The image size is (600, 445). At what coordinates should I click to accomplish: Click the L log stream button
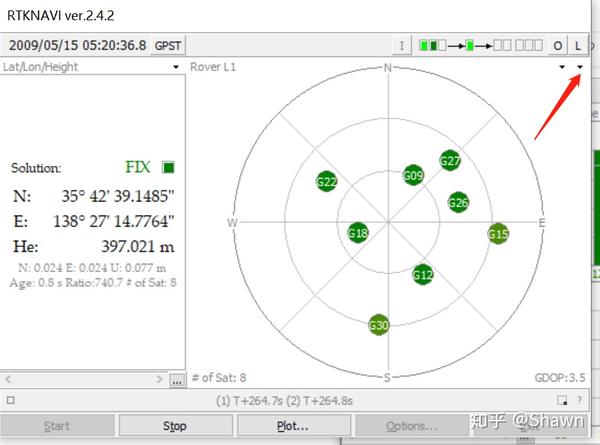(x=578, y=46)
